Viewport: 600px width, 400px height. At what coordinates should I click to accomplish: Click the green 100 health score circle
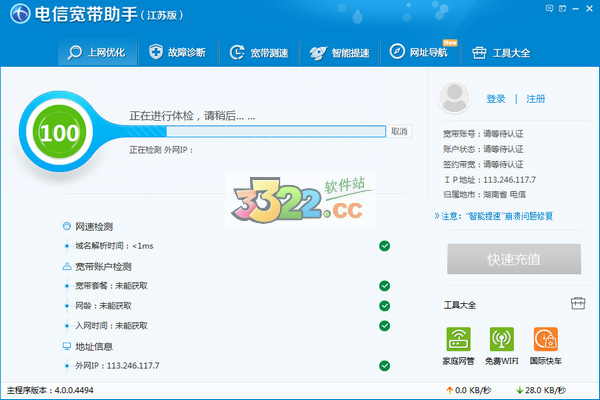59,132
